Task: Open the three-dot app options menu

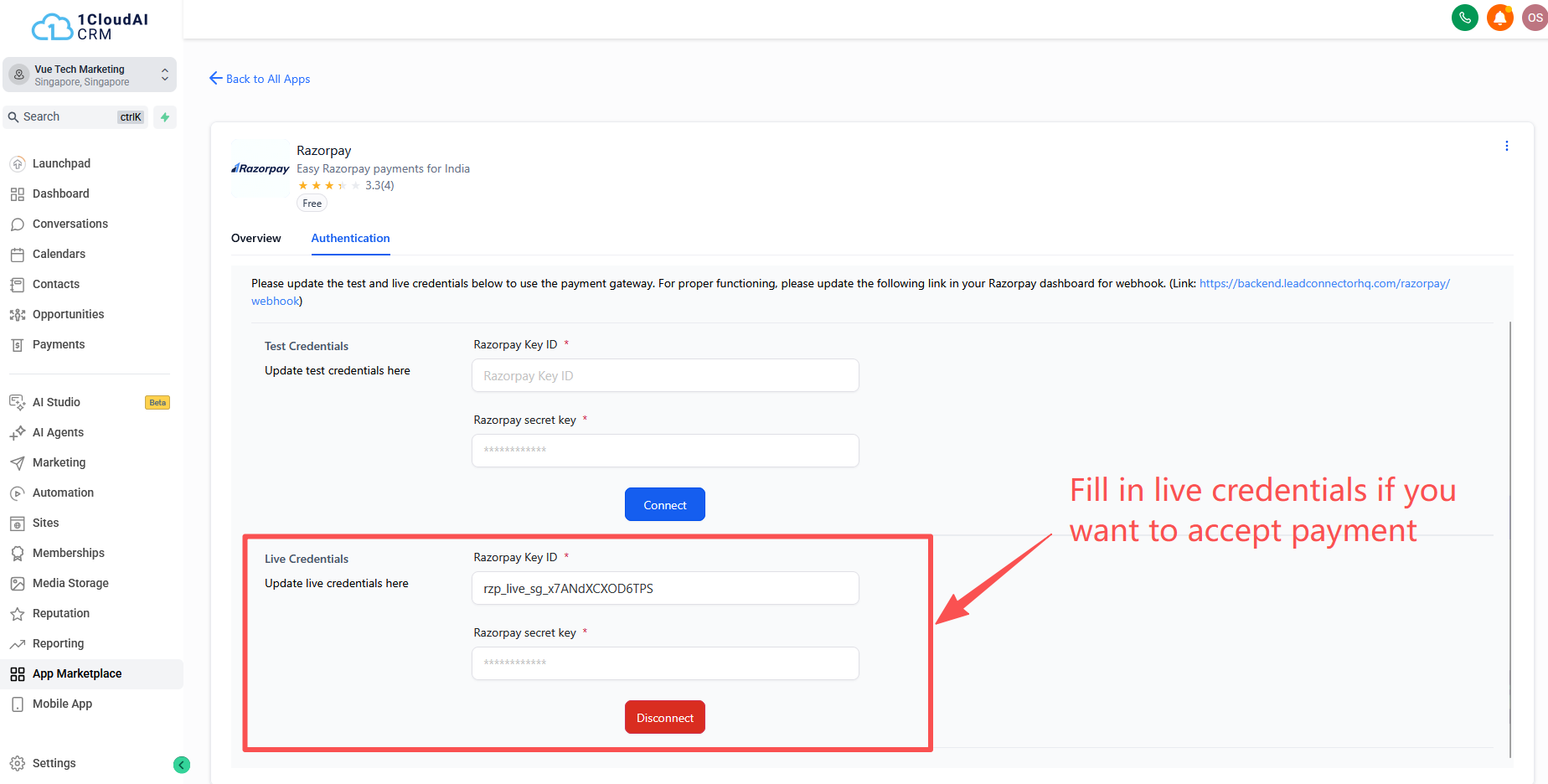Action: [1506, 146]
